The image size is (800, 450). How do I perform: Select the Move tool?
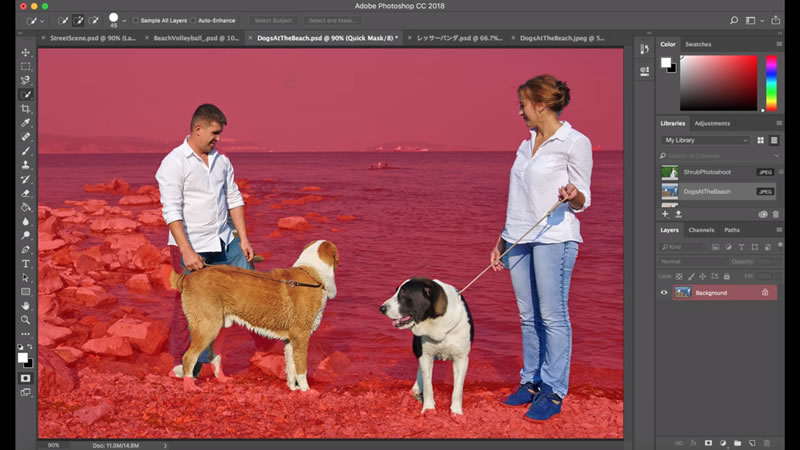tap(26, 52)
